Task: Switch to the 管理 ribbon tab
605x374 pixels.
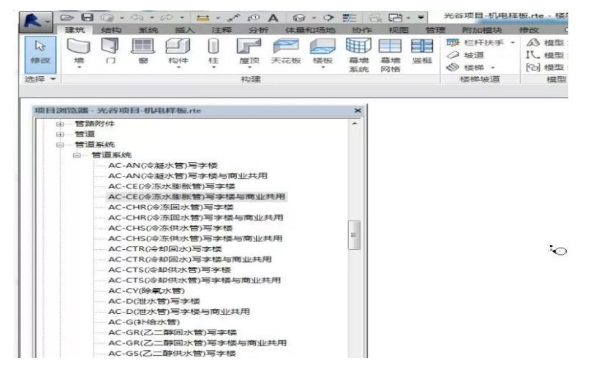Action: pyautogui.click(x=435, y=30)
